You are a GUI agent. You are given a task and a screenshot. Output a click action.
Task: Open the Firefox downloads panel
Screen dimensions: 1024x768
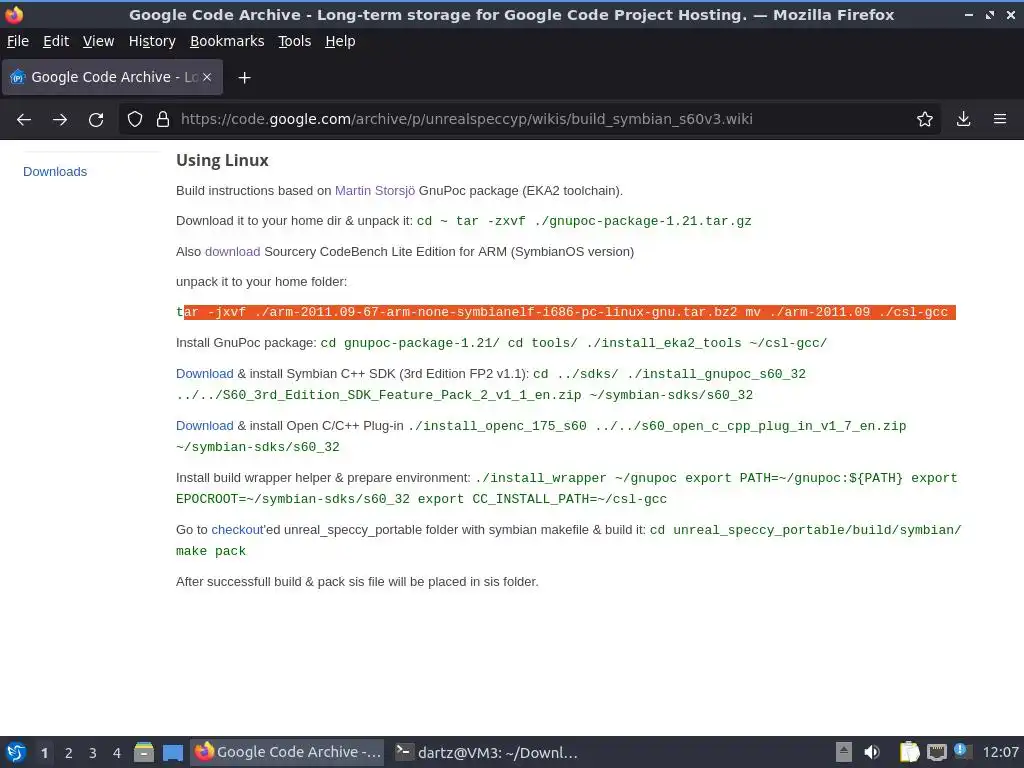click(963, 119)
